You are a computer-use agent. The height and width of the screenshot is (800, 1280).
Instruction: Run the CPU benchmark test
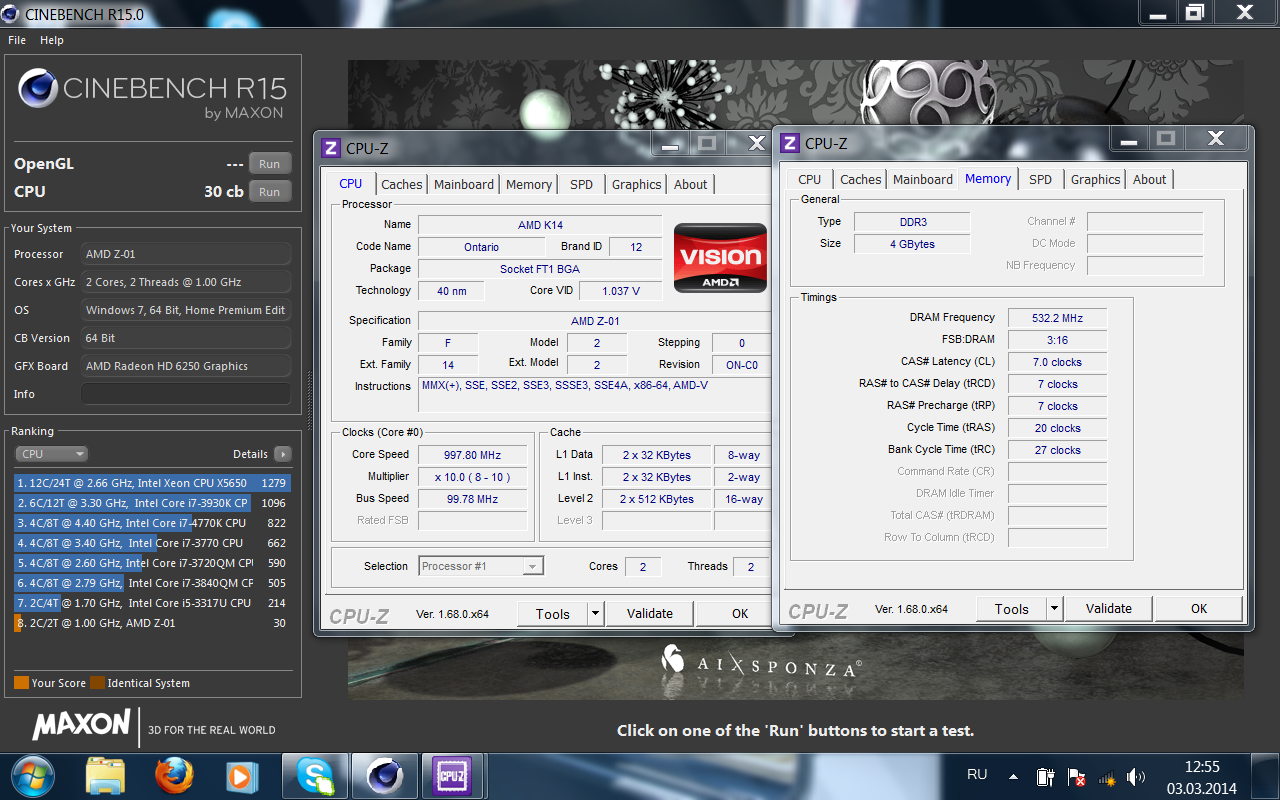pos(270,192)
